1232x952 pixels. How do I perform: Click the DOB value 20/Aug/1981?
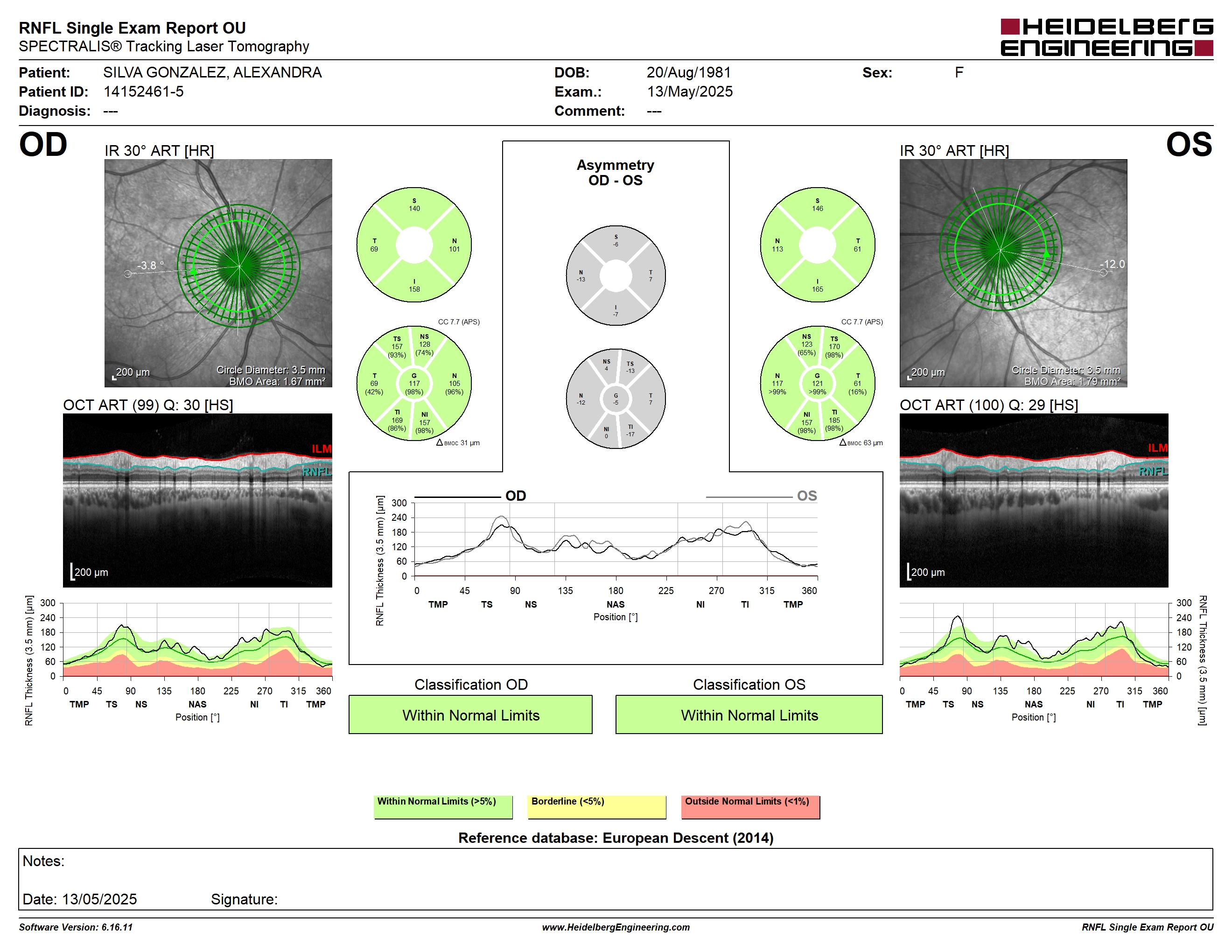(688, 72)
